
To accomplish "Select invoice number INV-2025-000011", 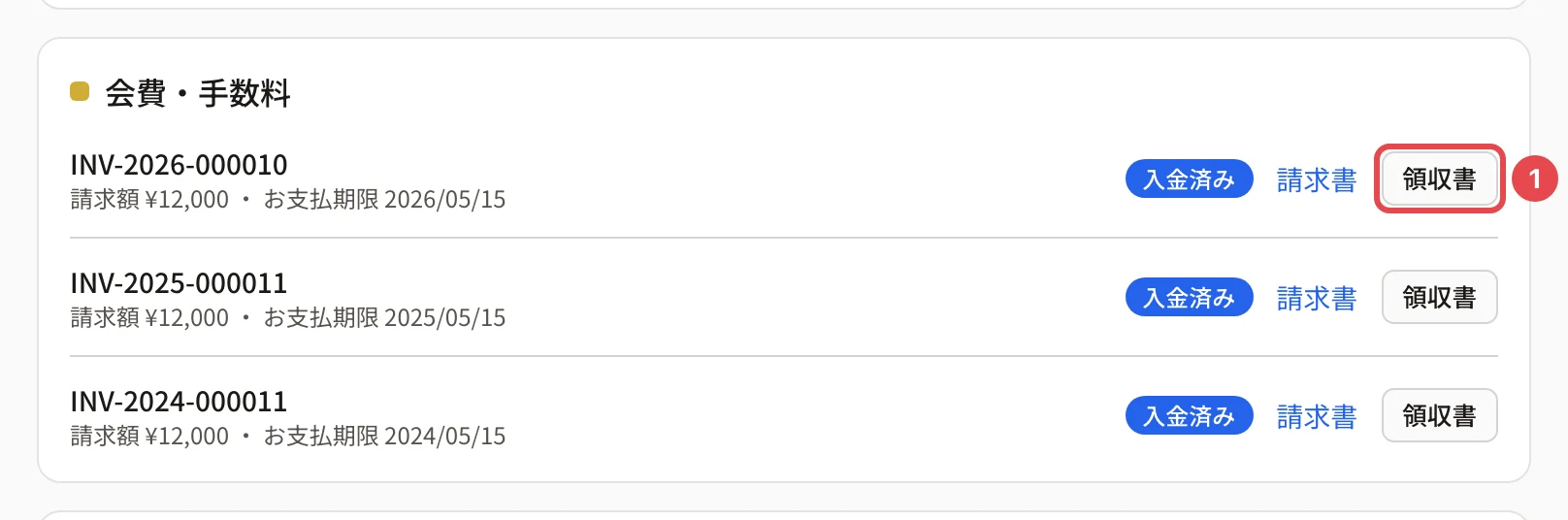I will (x=179, y=283).
